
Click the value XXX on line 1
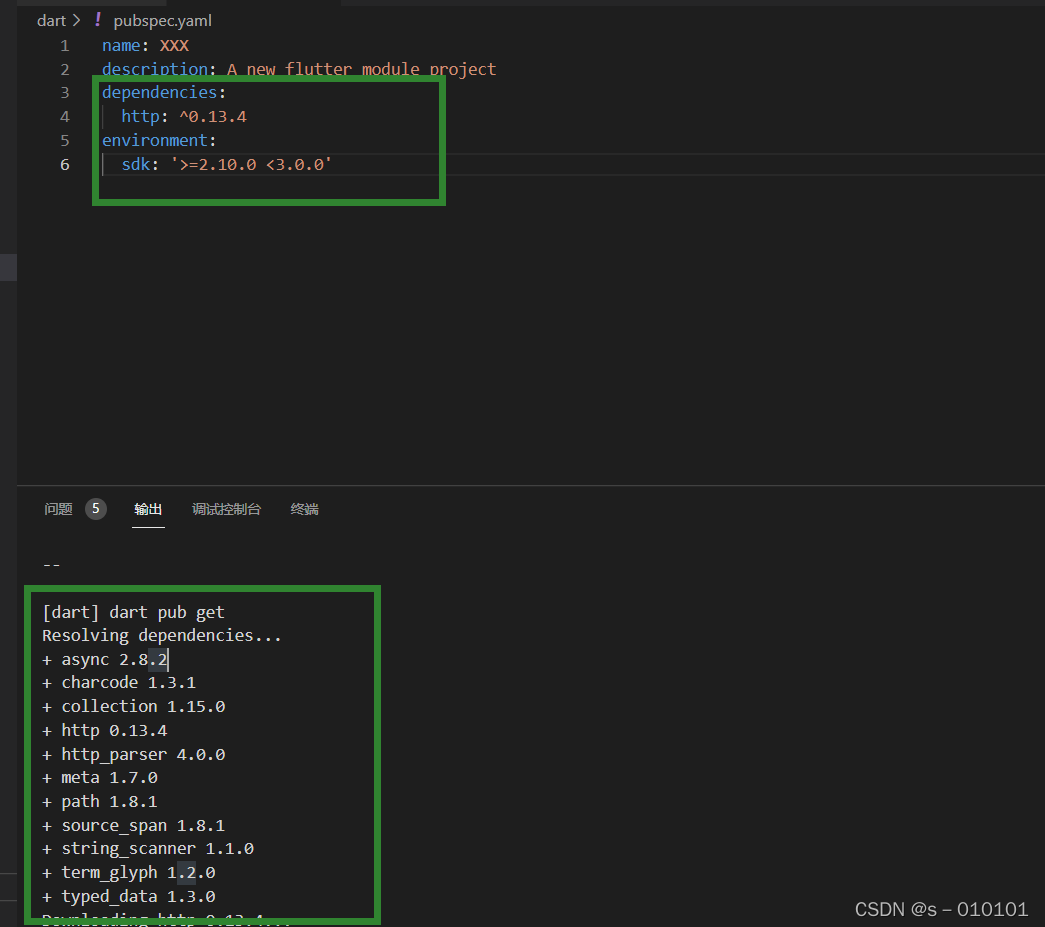(174, 45)
